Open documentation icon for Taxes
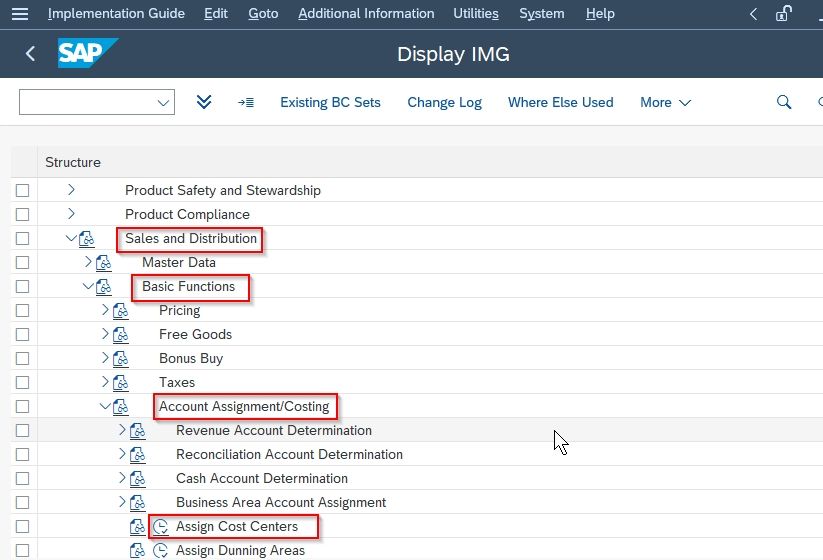823x560 pixels. point(121,383)
